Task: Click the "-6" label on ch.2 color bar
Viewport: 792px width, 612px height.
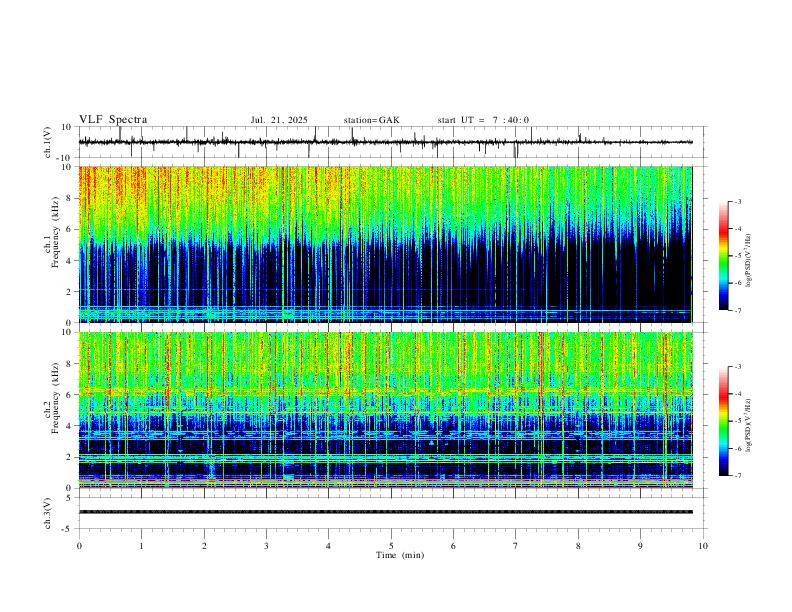Action: pos(737,448)
